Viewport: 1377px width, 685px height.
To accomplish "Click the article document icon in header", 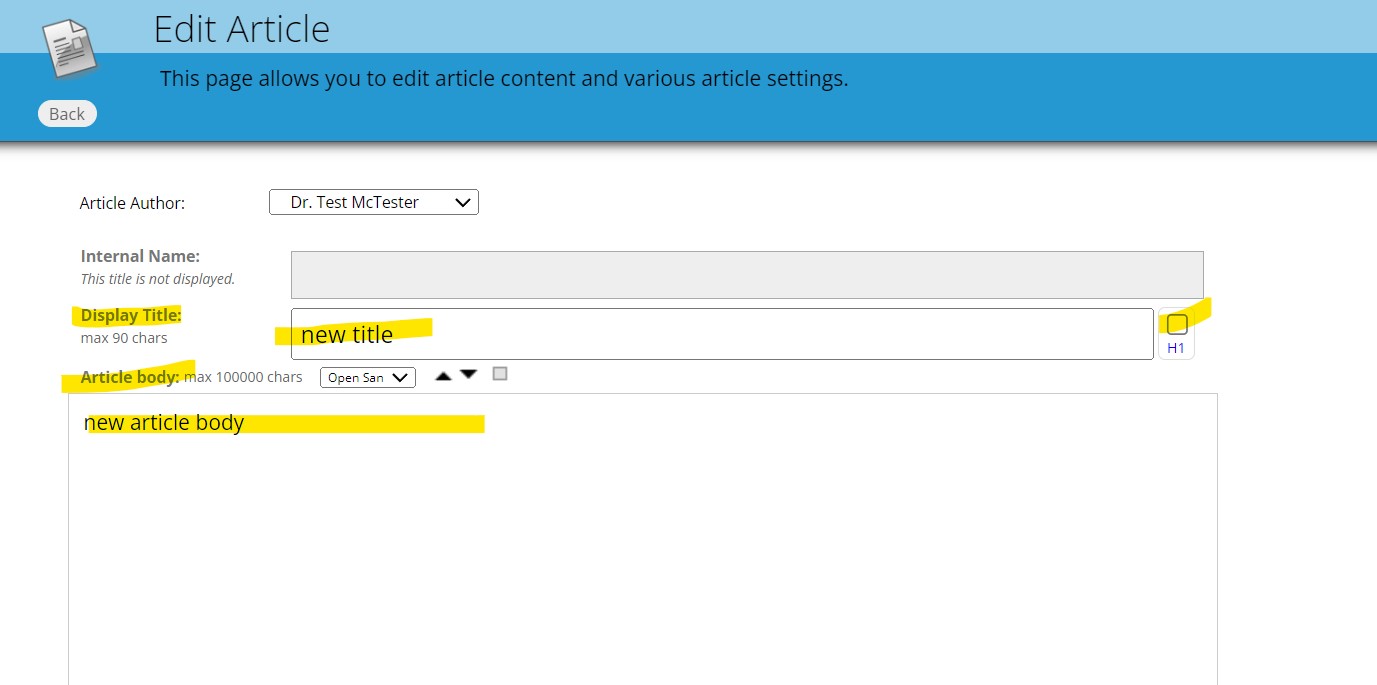I will pyautogui.click(x=70, y=48).
